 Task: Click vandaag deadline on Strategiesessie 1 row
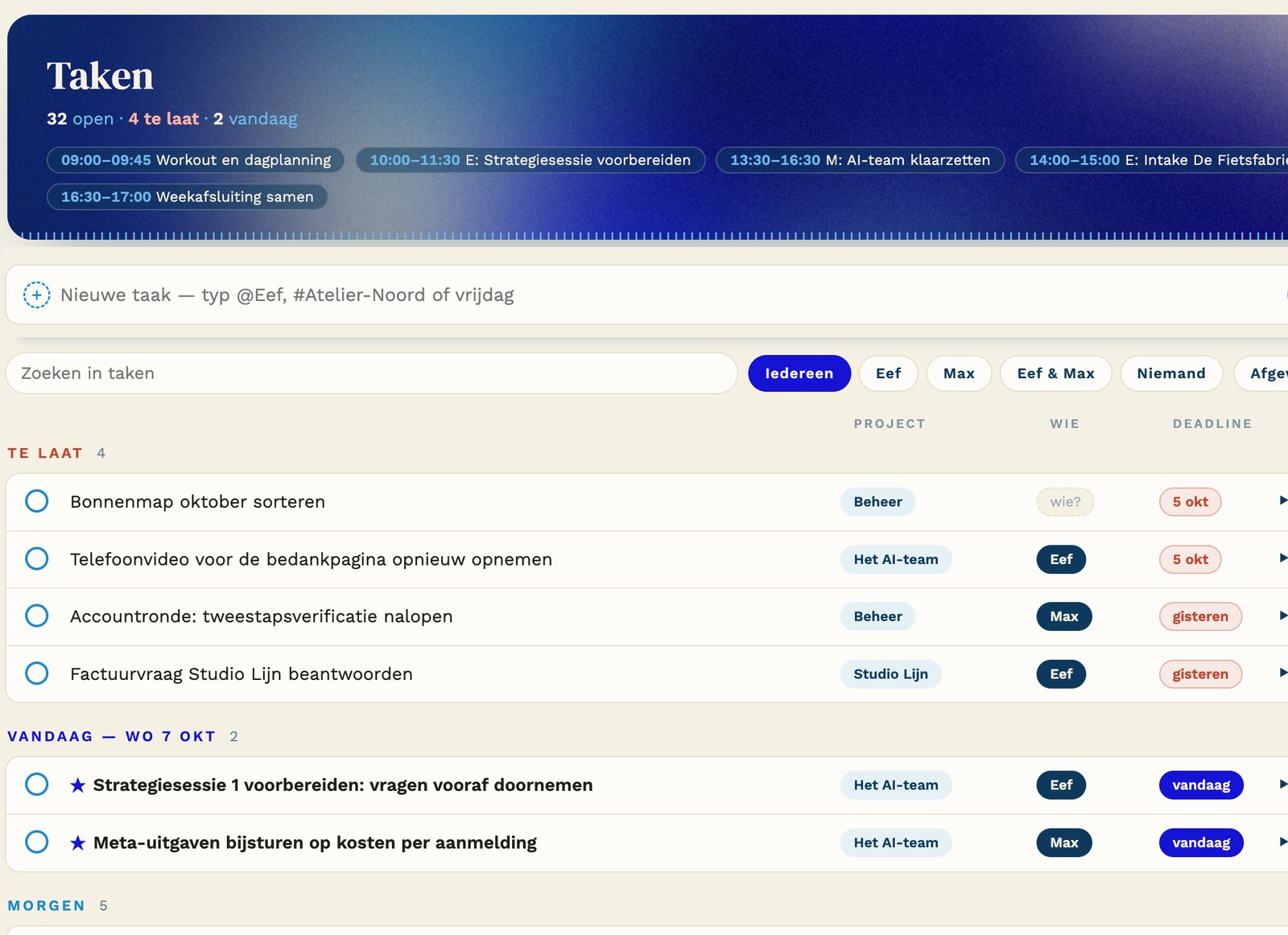pyautogui.click(x=1201, y=785)
